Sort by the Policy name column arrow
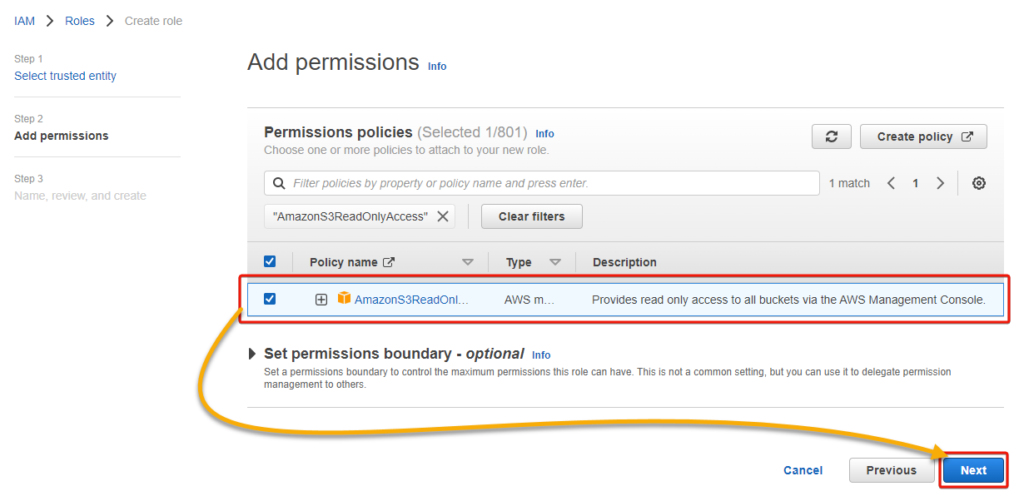1024x501 pixels. (467, 262)
